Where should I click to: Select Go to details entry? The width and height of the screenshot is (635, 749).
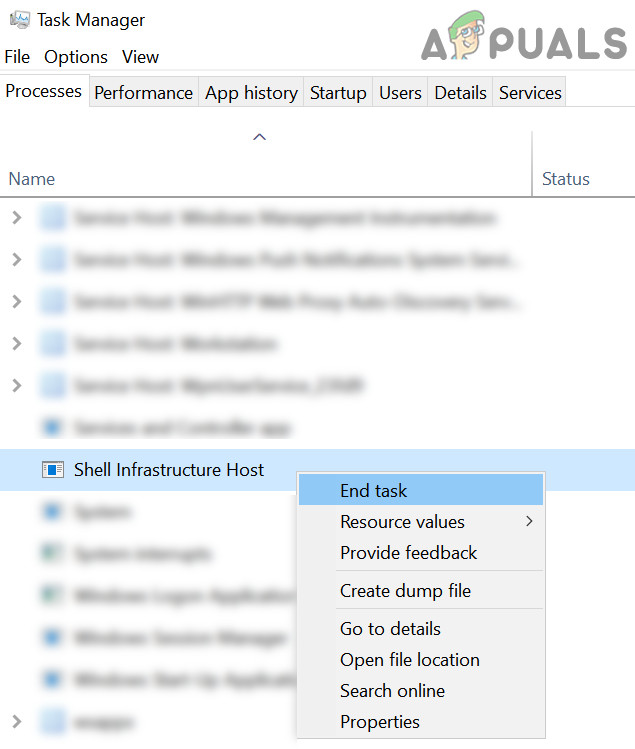point(390,628)
